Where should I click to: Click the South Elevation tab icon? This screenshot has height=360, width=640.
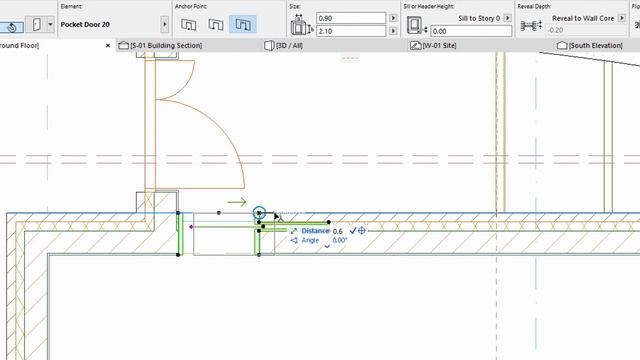pyautogui.click(x=562, y=45)
